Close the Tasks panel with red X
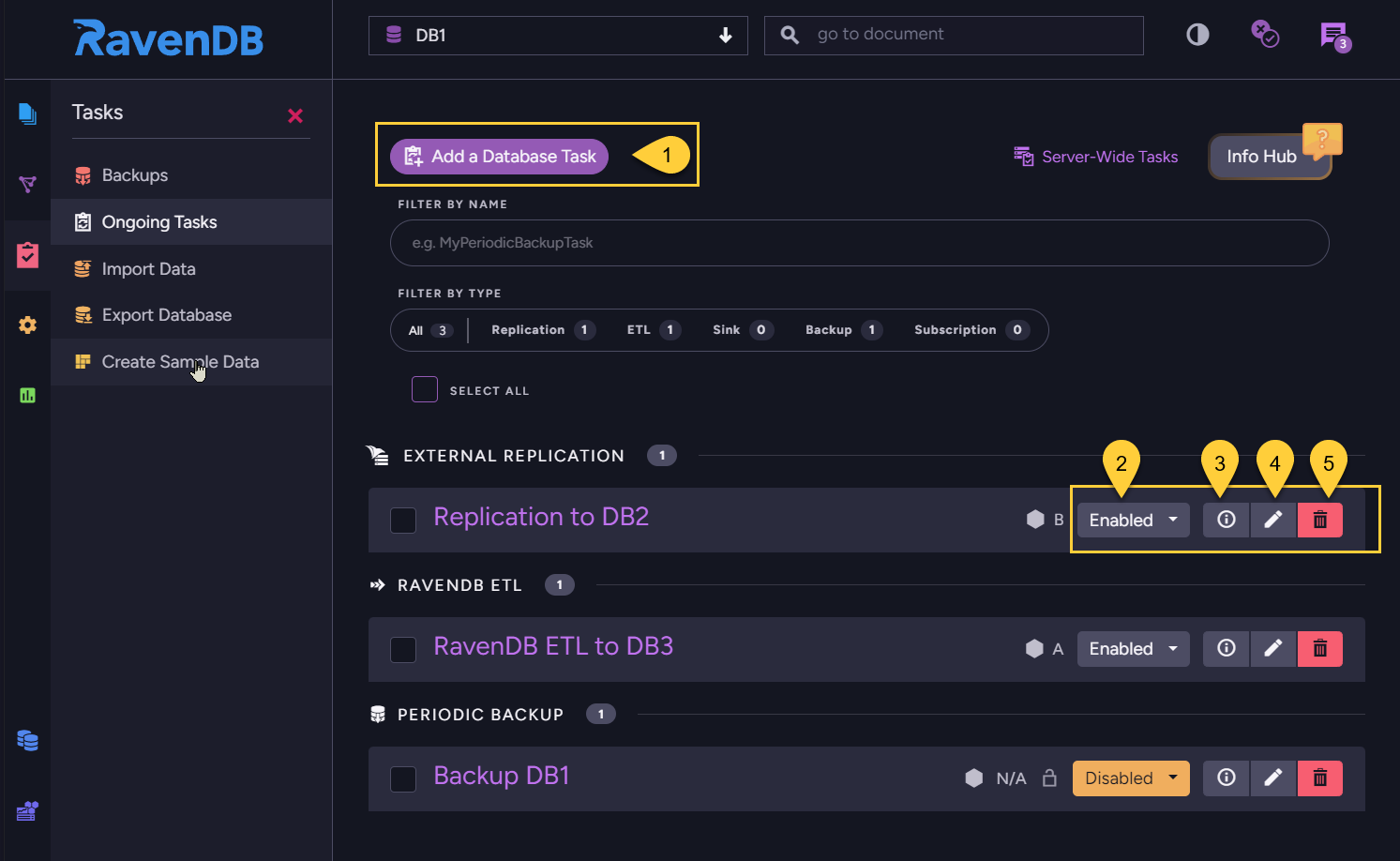1400x861 pixels. point(295,115)
